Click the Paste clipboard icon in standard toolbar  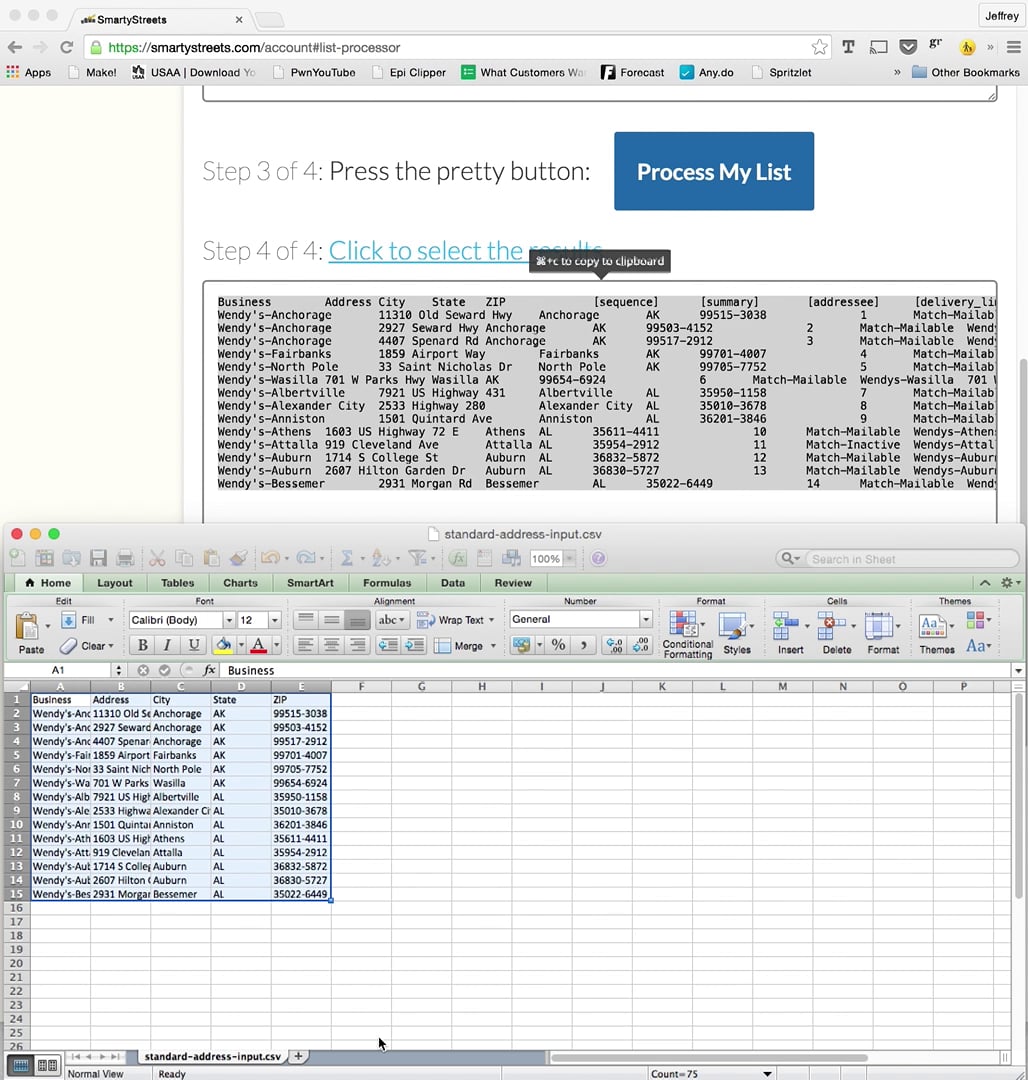pyautogui.click(x=211, y=558)
